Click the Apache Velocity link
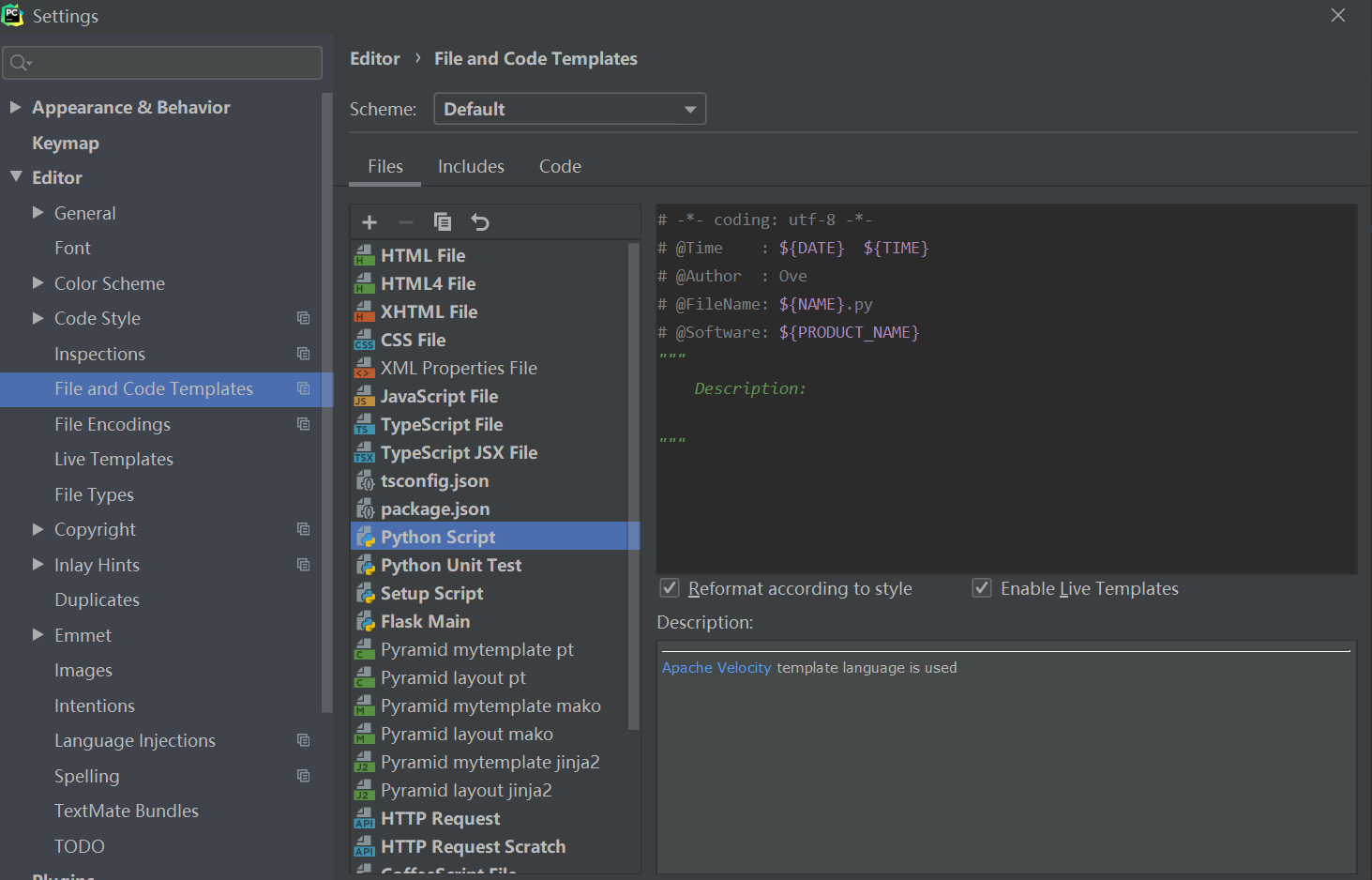 coord(716,667)
